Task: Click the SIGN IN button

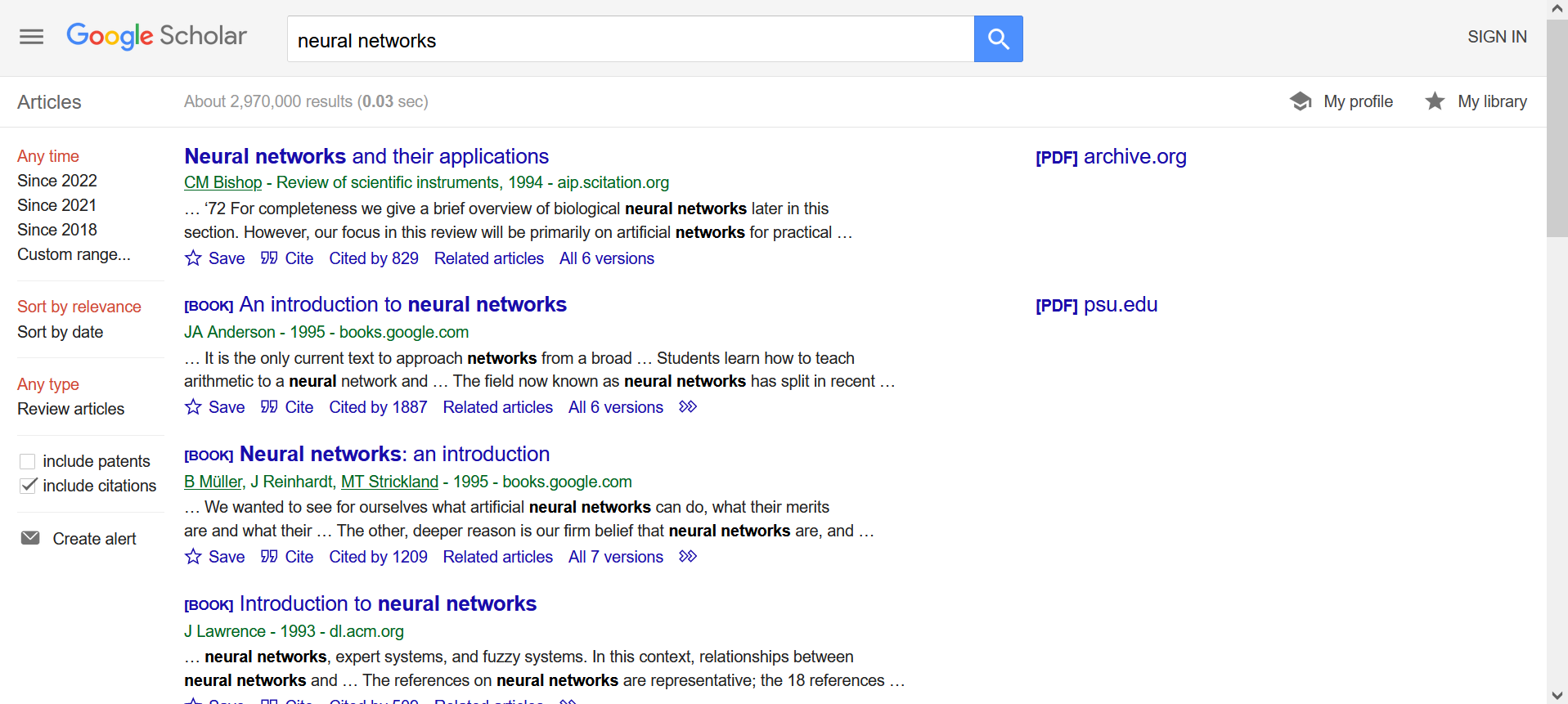Action: [1497, 37]
